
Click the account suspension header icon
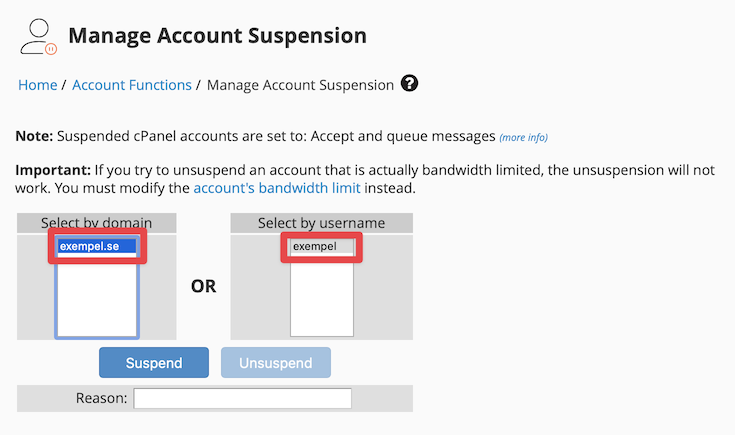(38, 37)
